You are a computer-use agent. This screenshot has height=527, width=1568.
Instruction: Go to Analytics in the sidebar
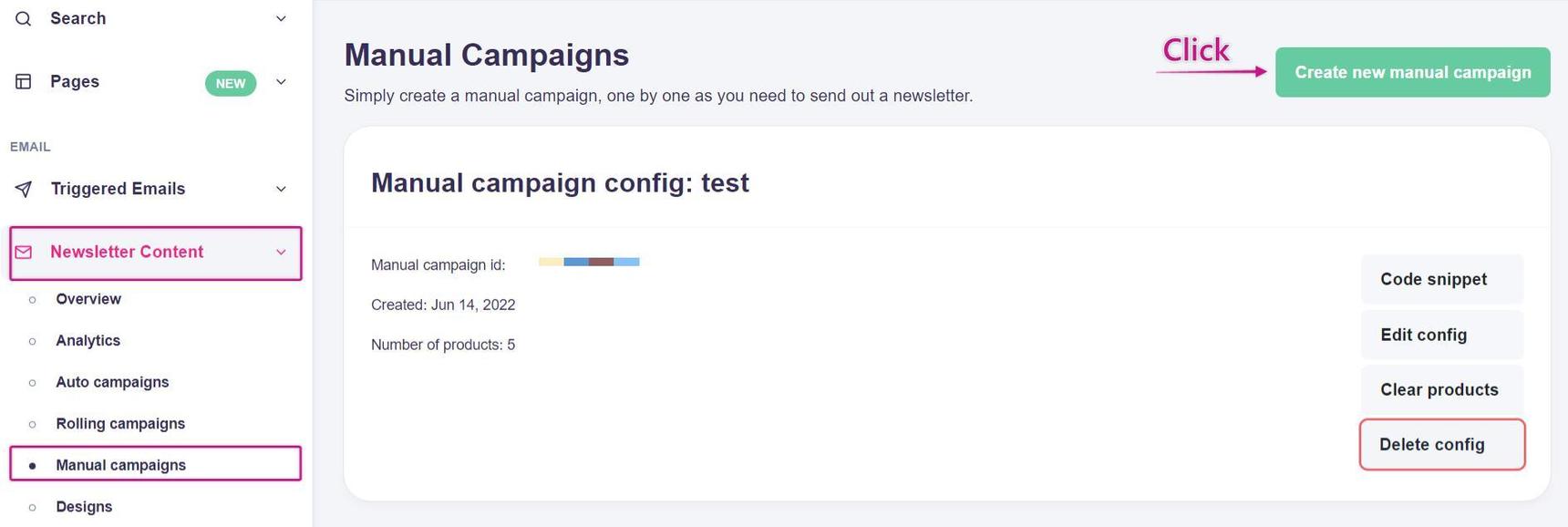click(88, 341)
